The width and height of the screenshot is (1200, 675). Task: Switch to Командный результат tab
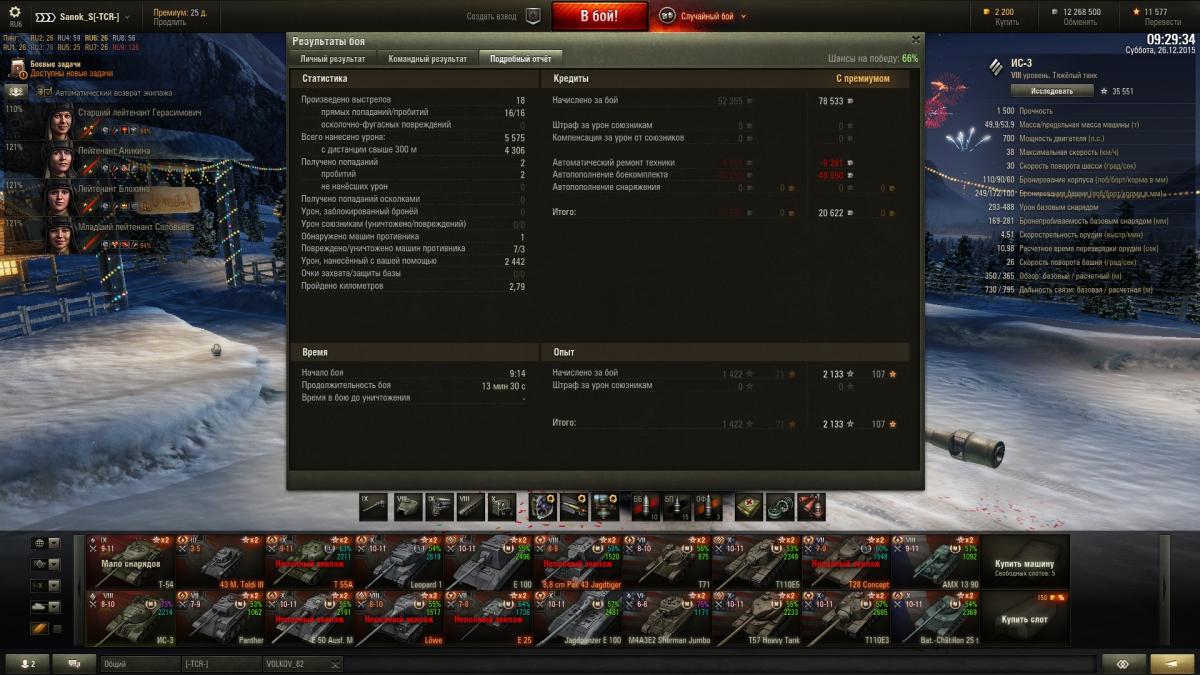[x=427, y=59]
